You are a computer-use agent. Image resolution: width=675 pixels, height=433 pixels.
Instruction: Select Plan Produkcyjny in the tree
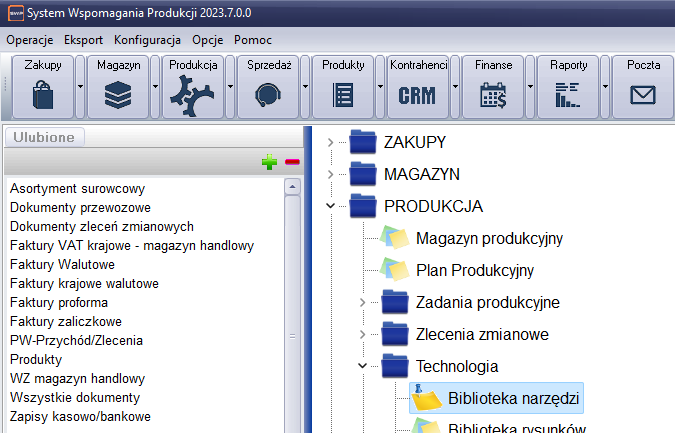pyautogui.click(x=474, y=270)
